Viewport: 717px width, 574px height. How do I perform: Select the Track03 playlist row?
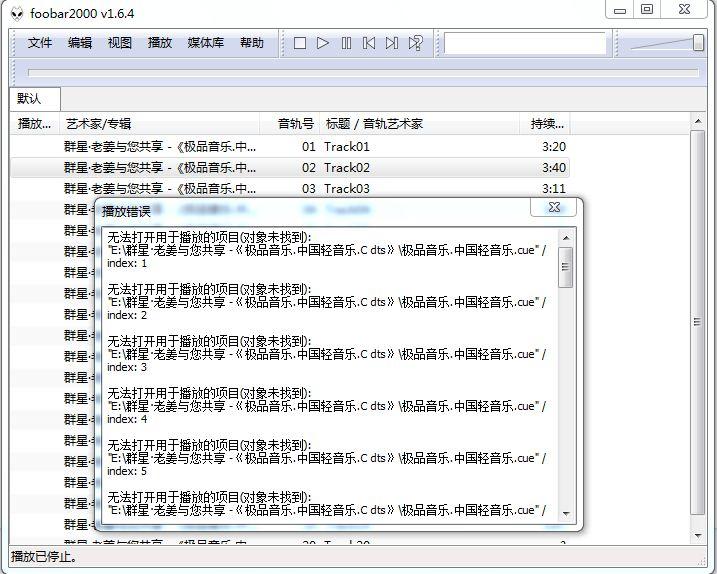290,189
